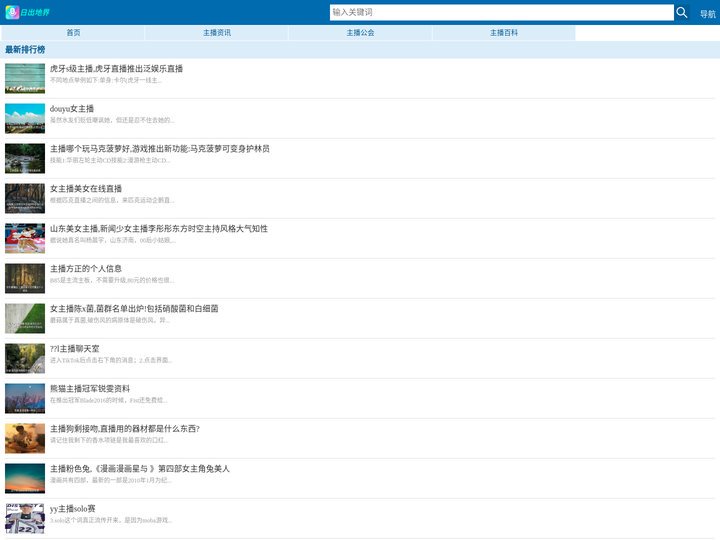Click summary text under yy主播solo赛

point(111,520)
